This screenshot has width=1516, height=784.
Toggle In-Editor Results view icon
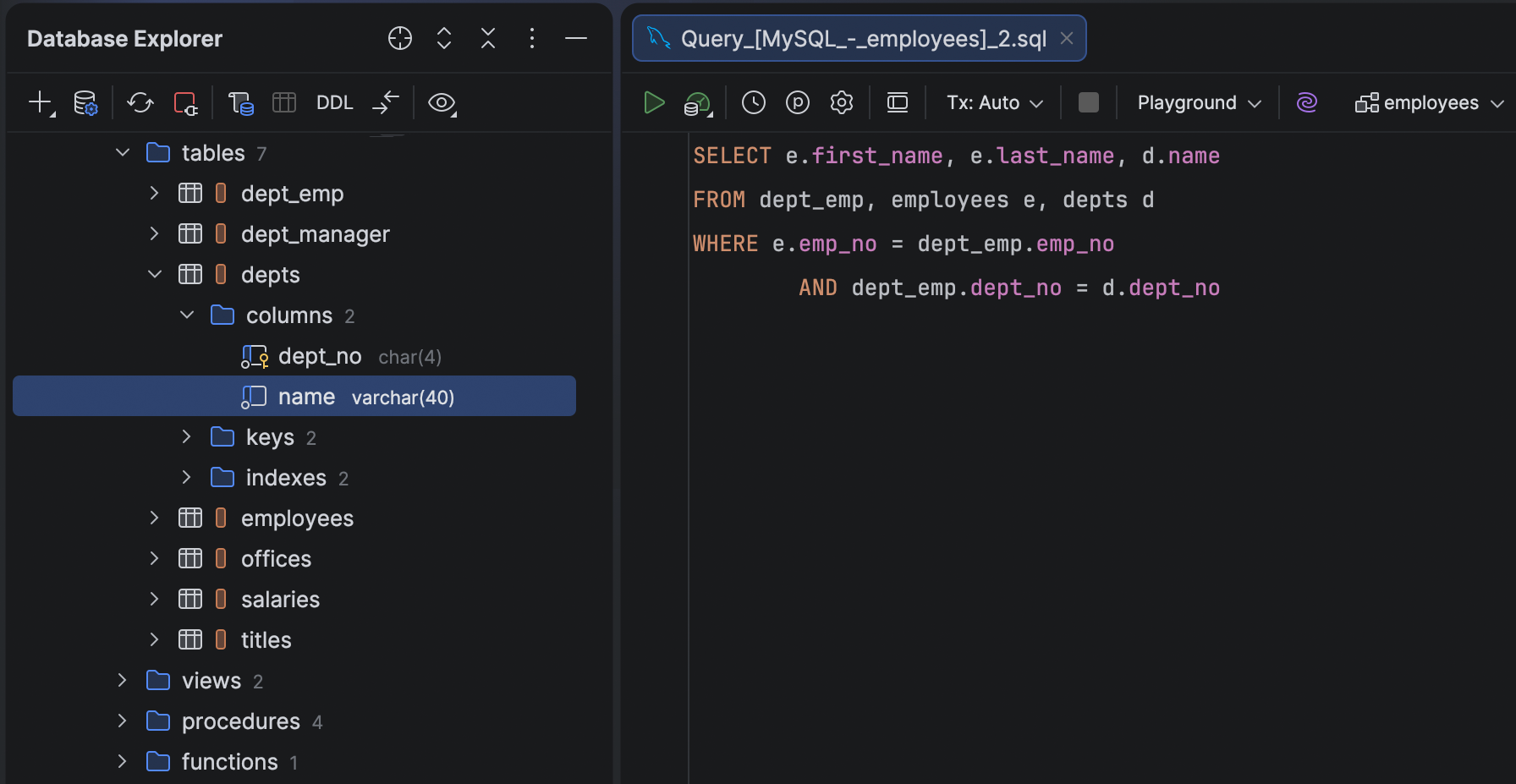897,103
